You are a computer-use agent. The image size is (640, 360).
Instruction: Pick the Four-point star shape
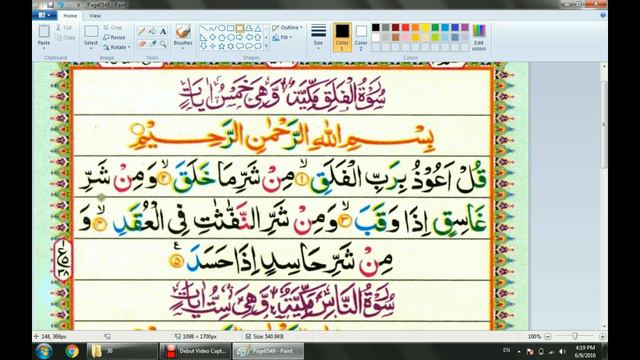pos(212,46)
